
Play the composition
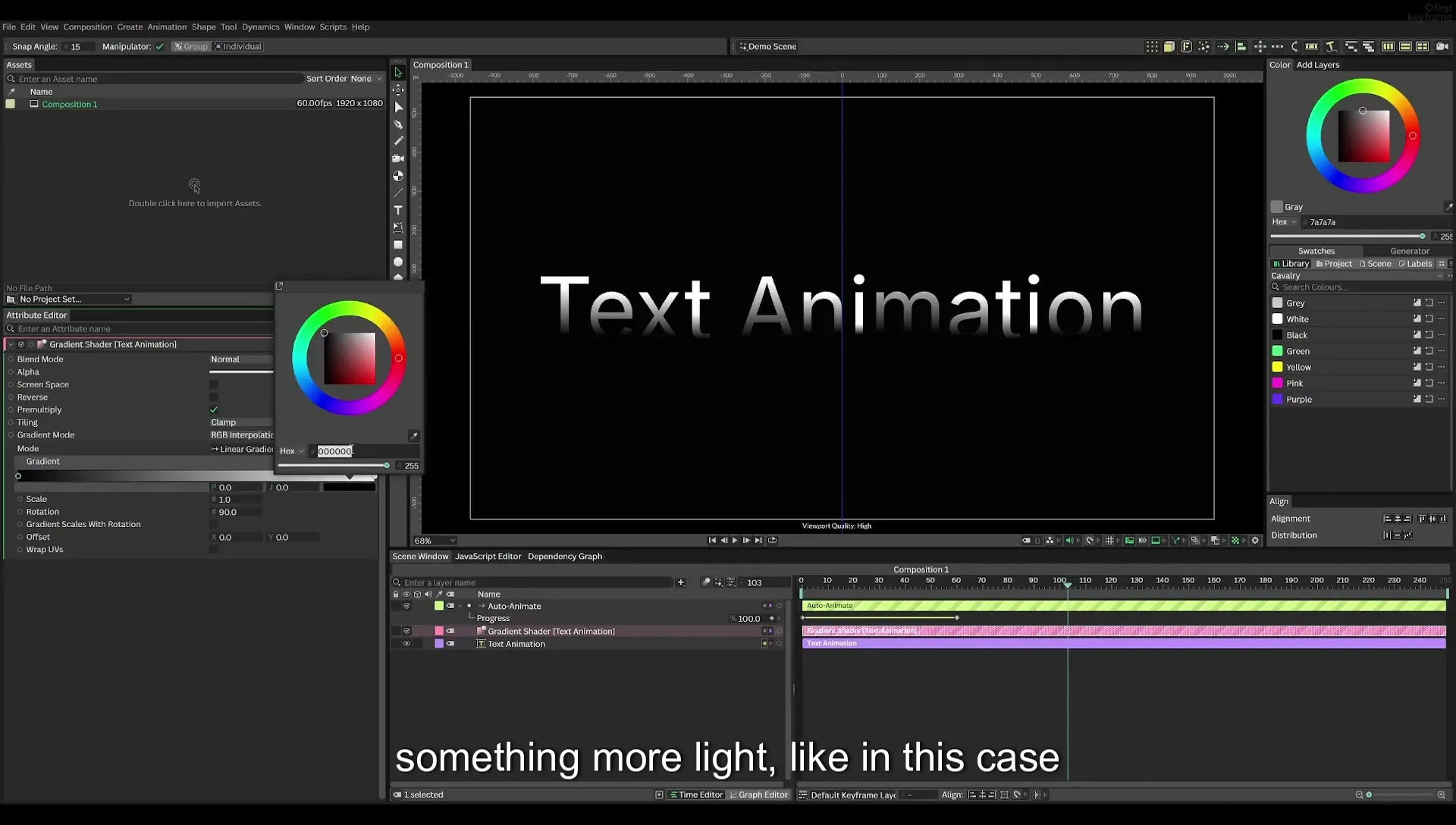point(735,541)
